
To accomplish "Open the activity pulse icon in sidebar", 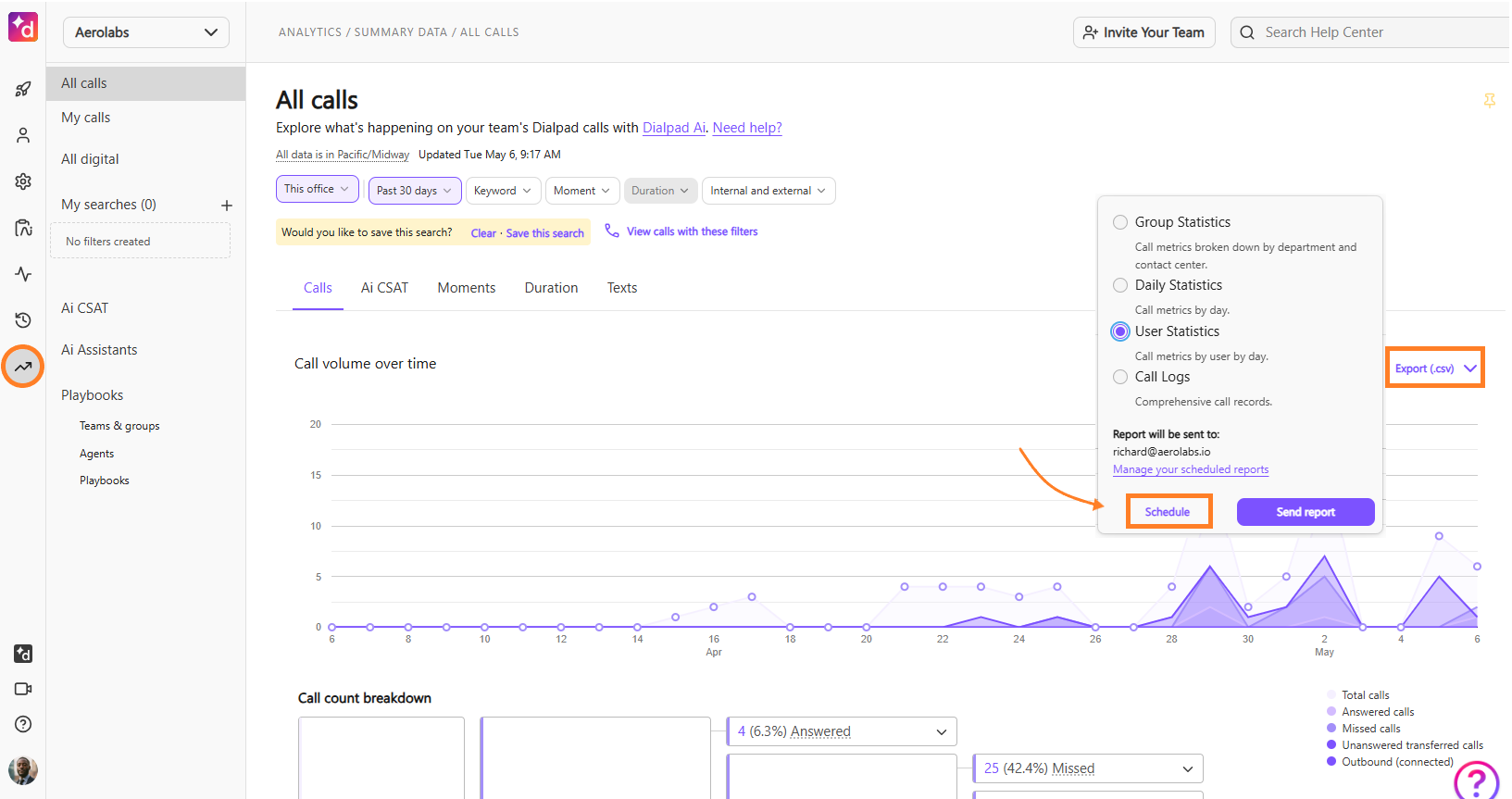I will 23,274.
